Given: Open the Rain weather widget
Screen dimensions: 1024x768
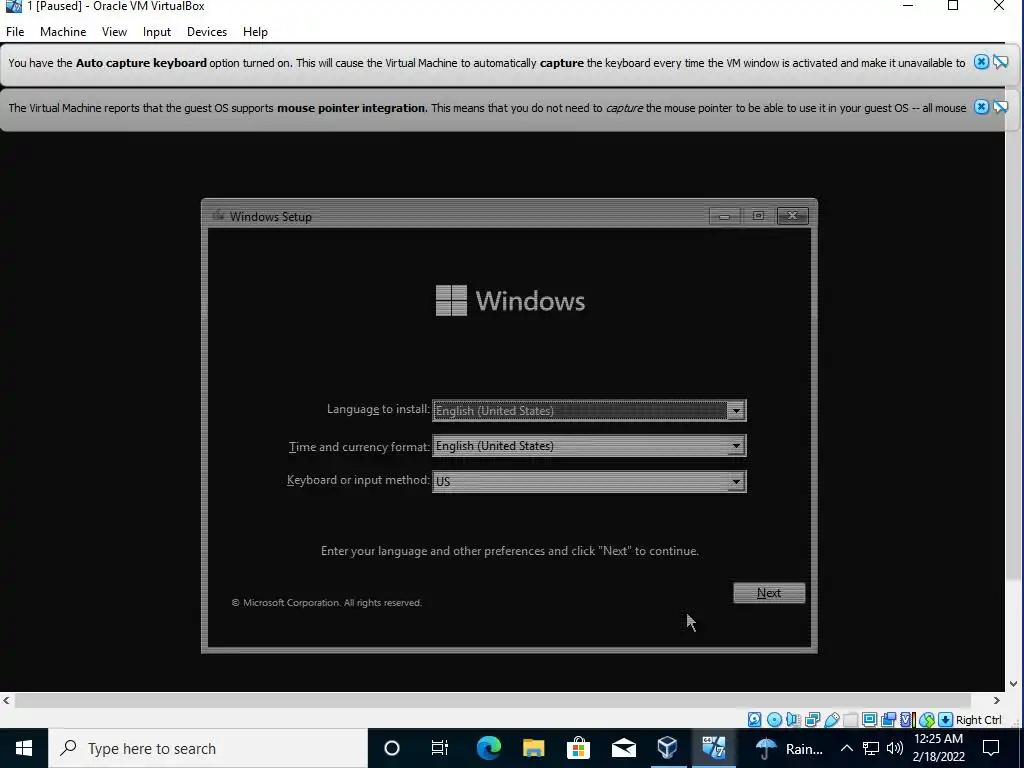Looking at the screenshot, I should click(x=790, y=748).
